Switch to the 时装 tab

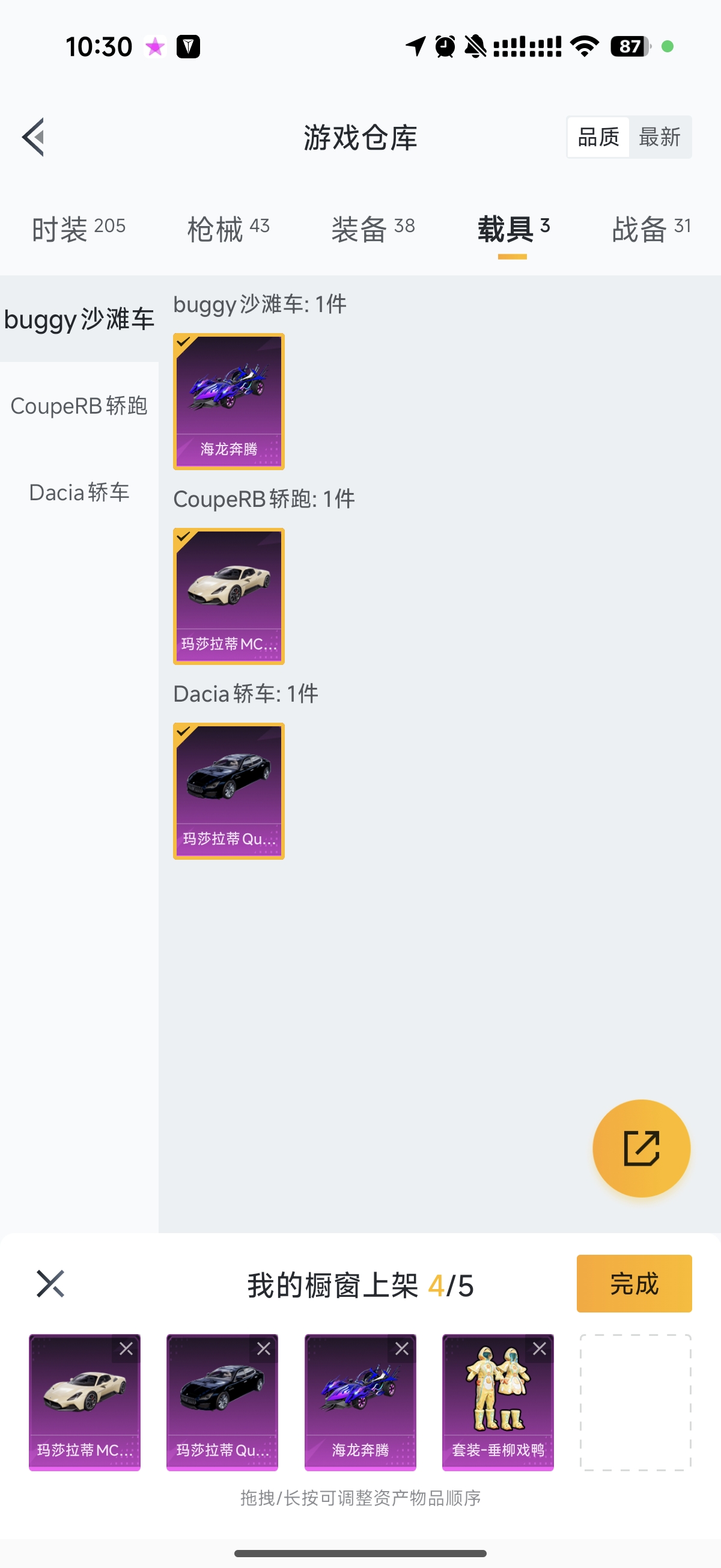tap(79, 229)
